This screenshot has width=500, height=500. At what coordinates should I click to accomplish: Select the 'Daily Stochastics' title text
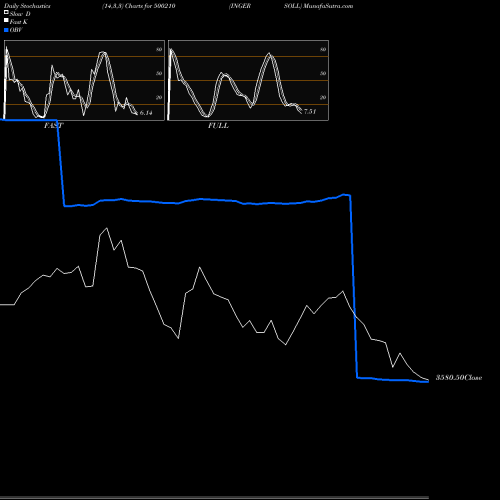pos(27,6)
